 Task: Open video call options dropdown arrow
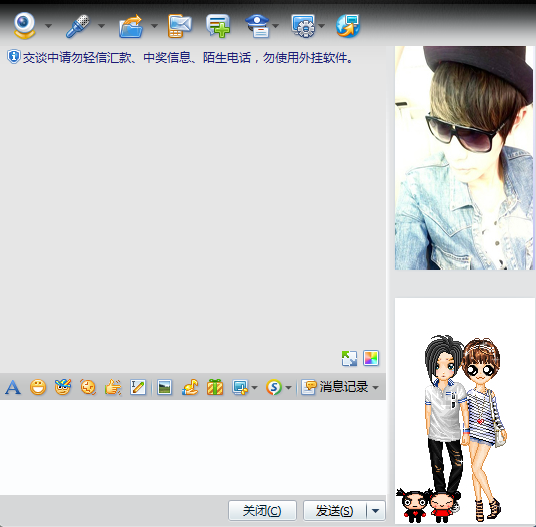pos(49,26)
